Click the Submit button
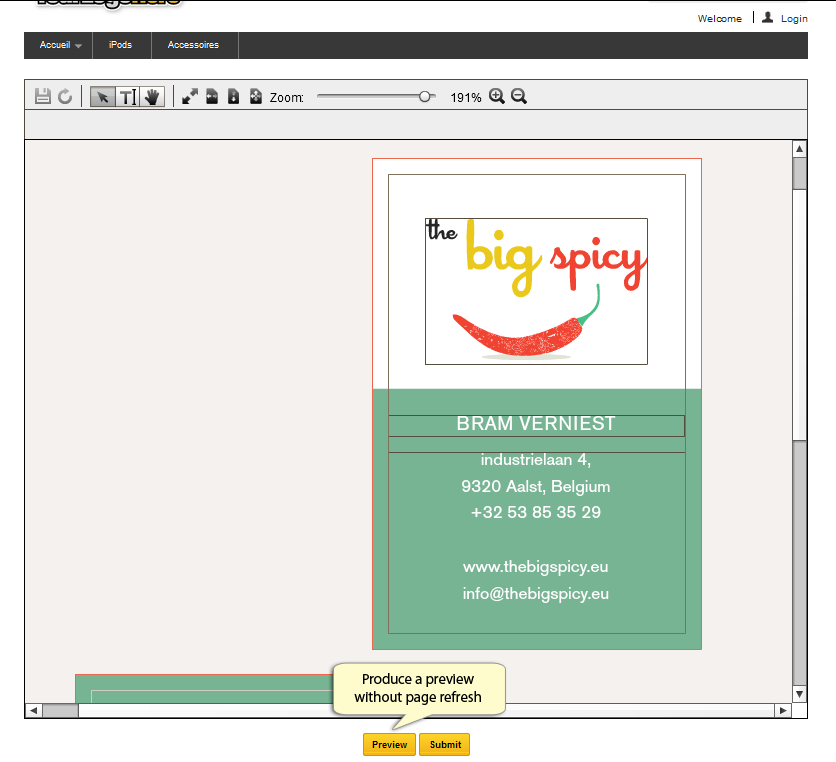Image resolution: width=836 pixels, height=762 pixels. coord(445,744)
